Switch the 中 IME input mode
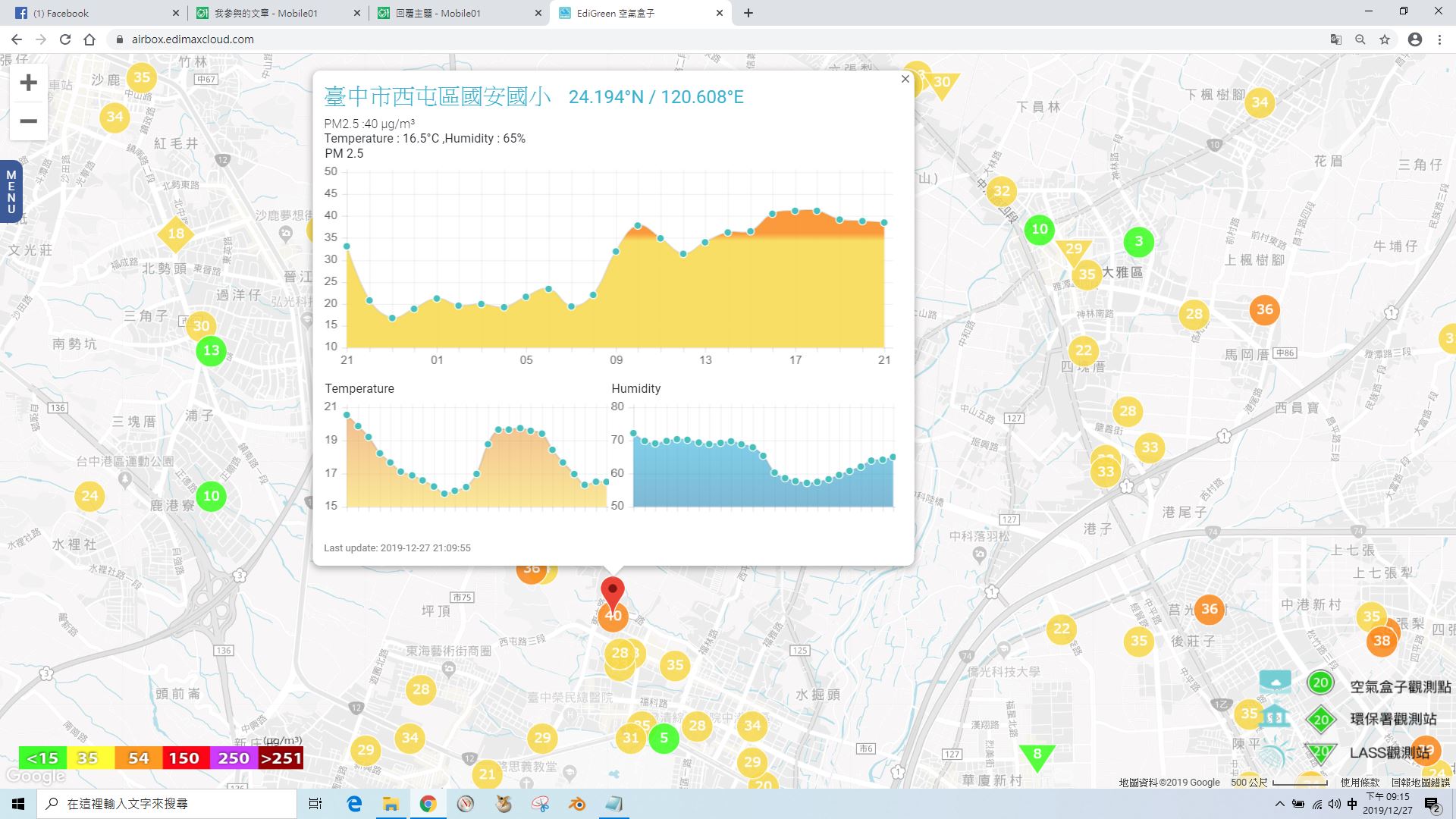1456x819 pixels. point(1352,804)
